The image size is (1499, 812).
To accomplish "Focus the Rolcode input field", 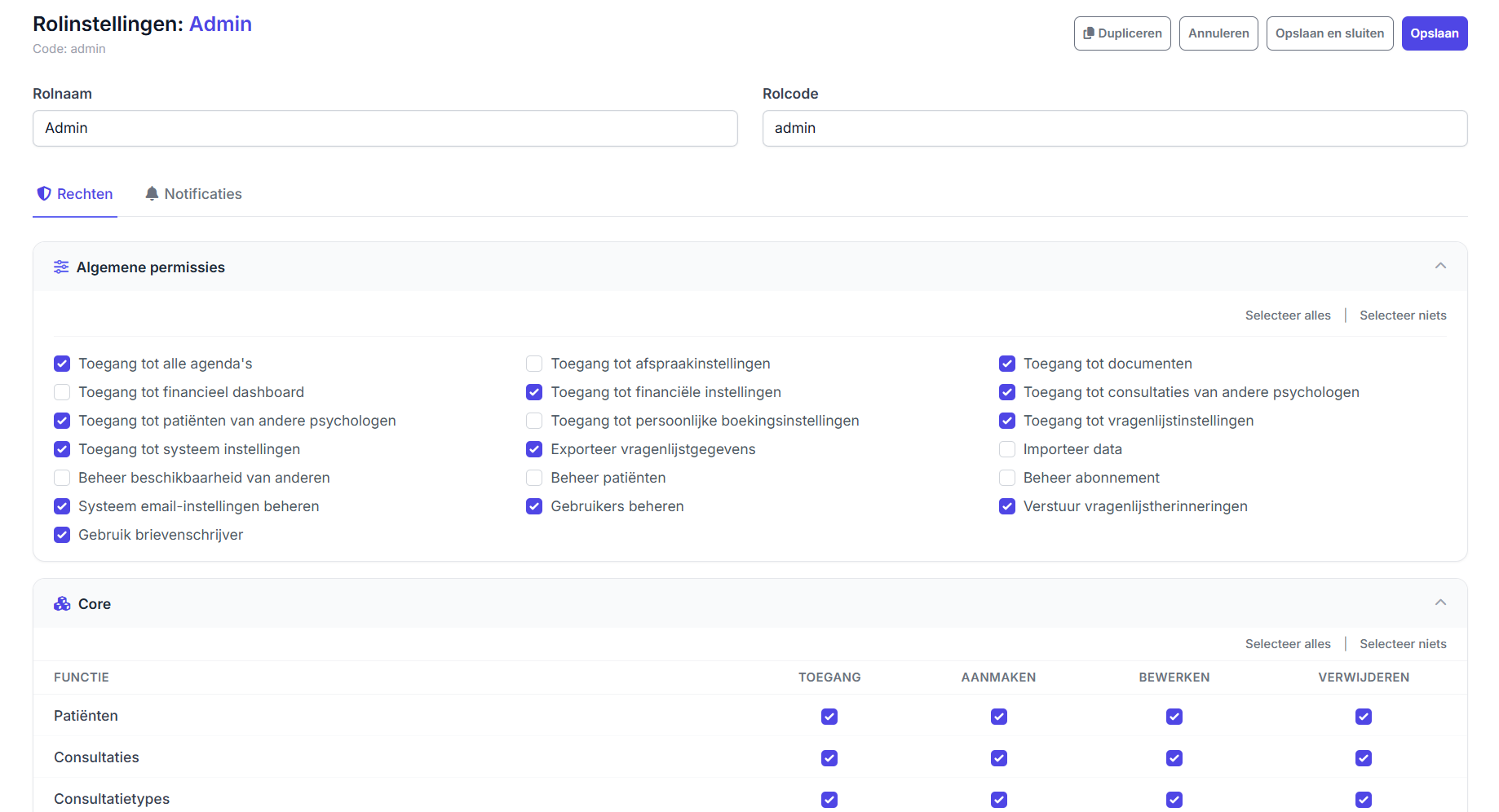I will 1115,129.
